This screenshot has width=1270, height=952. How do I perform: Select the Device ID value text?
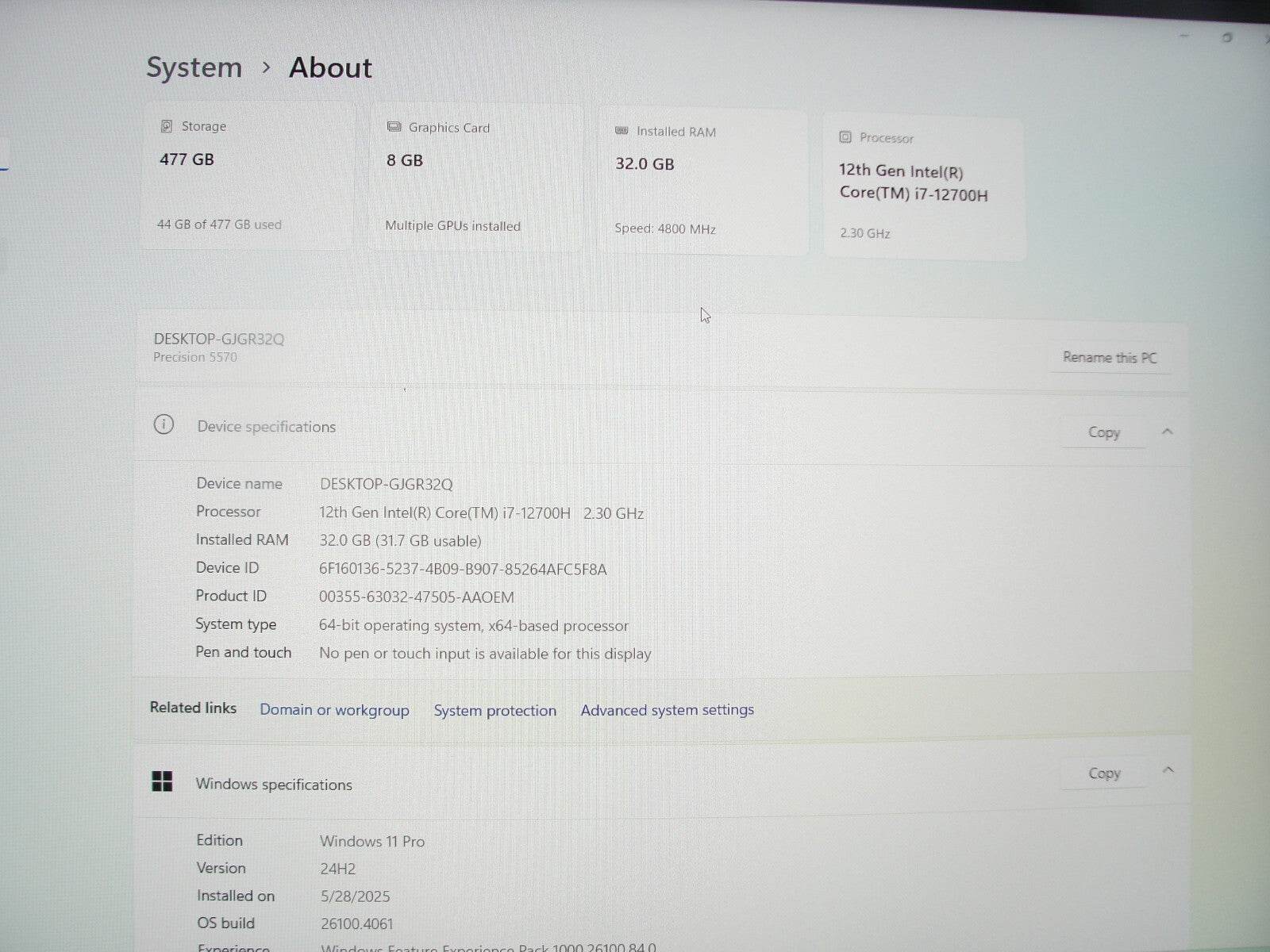tap(463, 569)
